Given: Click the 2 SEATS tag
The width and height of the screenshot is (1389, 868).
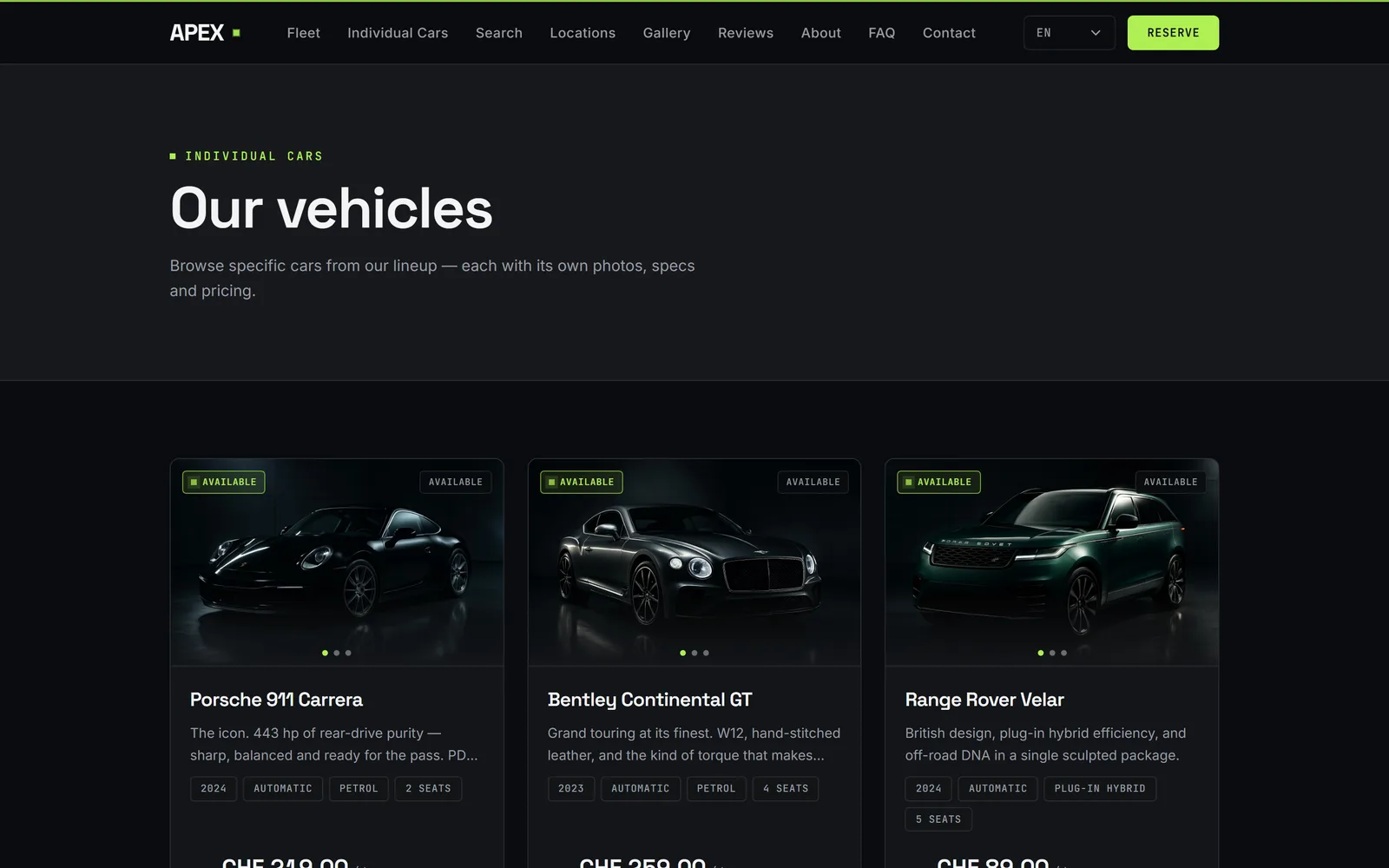Looking at the screenshot, I should (428, 788).
